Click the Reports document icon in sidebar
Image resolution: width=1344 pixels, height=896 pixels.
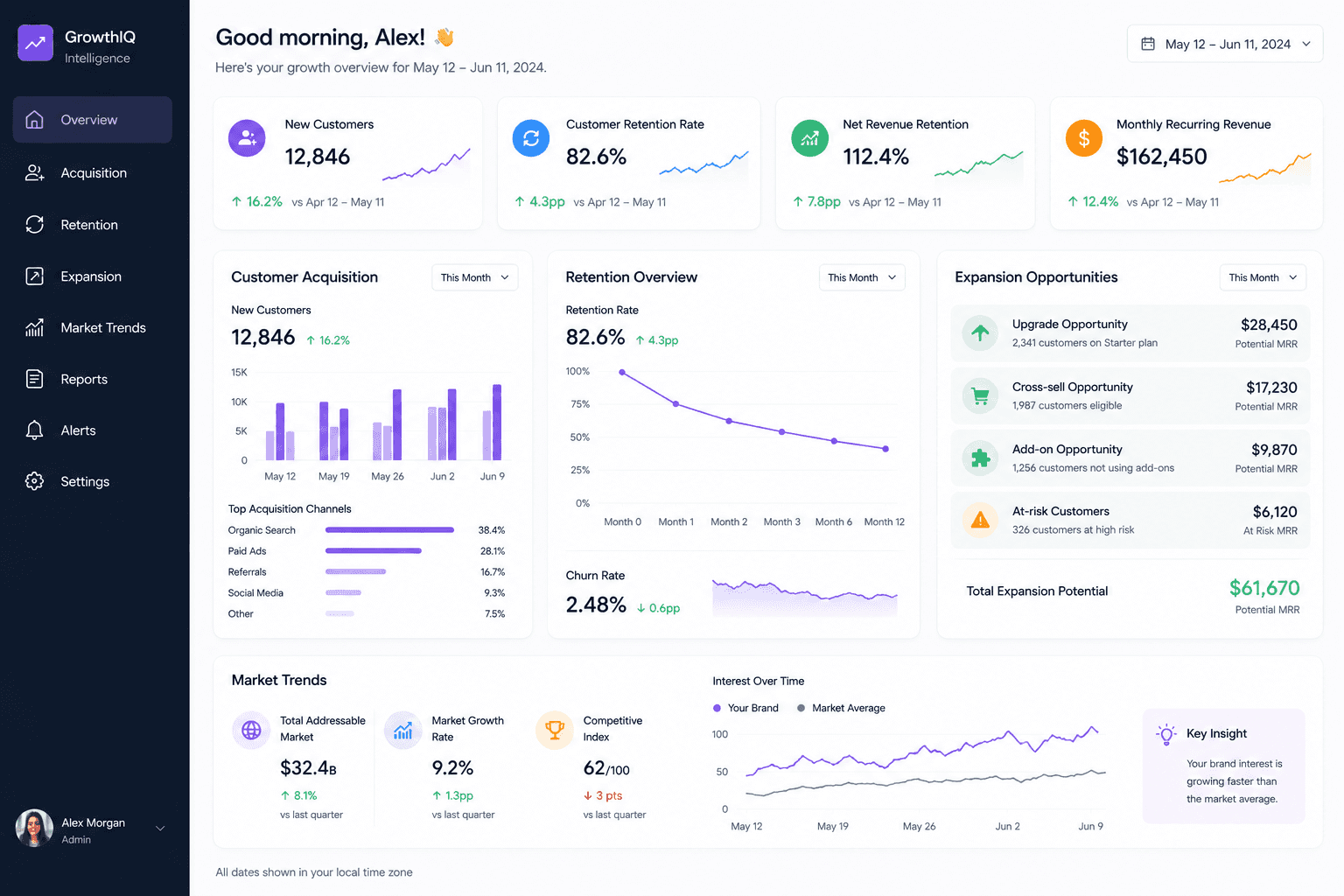pyautogui.click(x=34, y=379)
